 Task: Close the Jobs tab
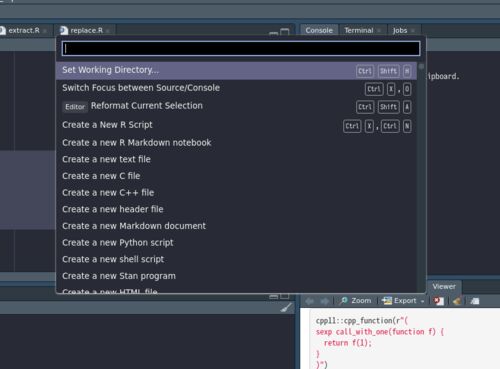[x=413, y=31]
